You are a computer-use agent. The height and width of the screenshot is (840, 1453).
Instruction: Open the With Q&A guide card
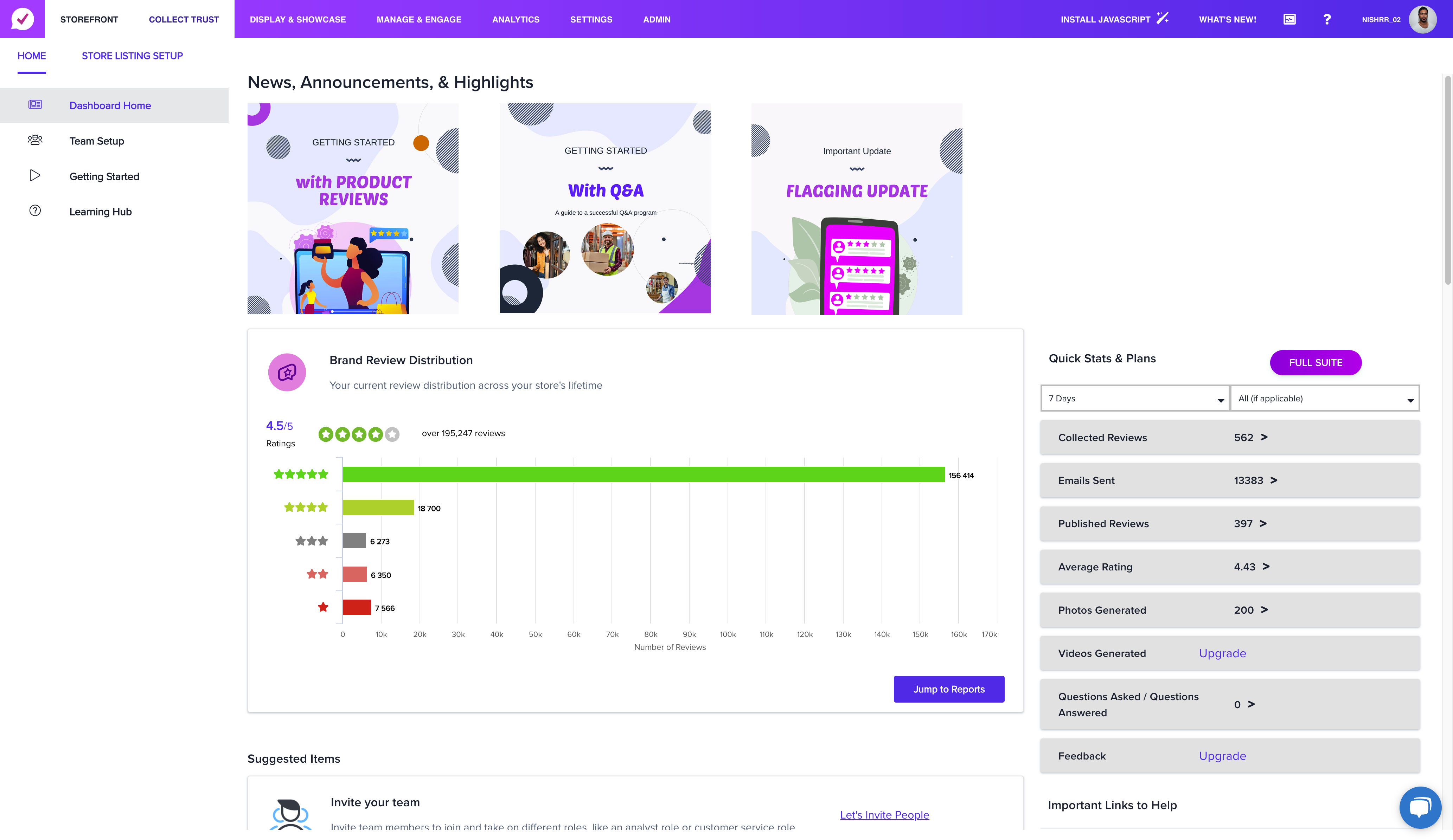tap(605, 208)
